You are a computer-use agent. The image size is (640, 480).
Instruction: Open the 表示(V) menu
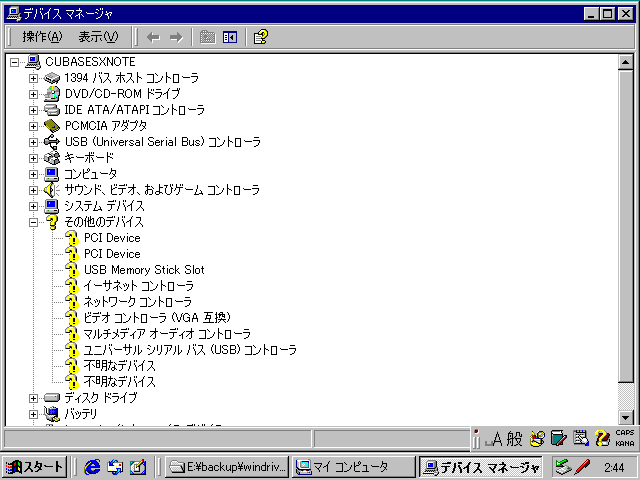[98, 37]
